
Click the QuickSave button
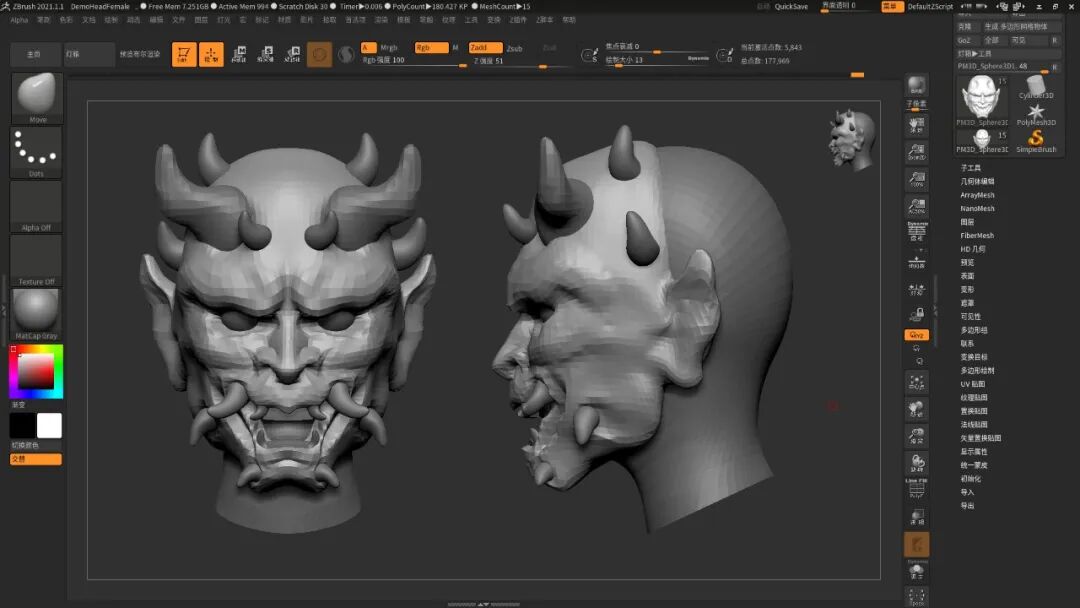click(791, 6)
